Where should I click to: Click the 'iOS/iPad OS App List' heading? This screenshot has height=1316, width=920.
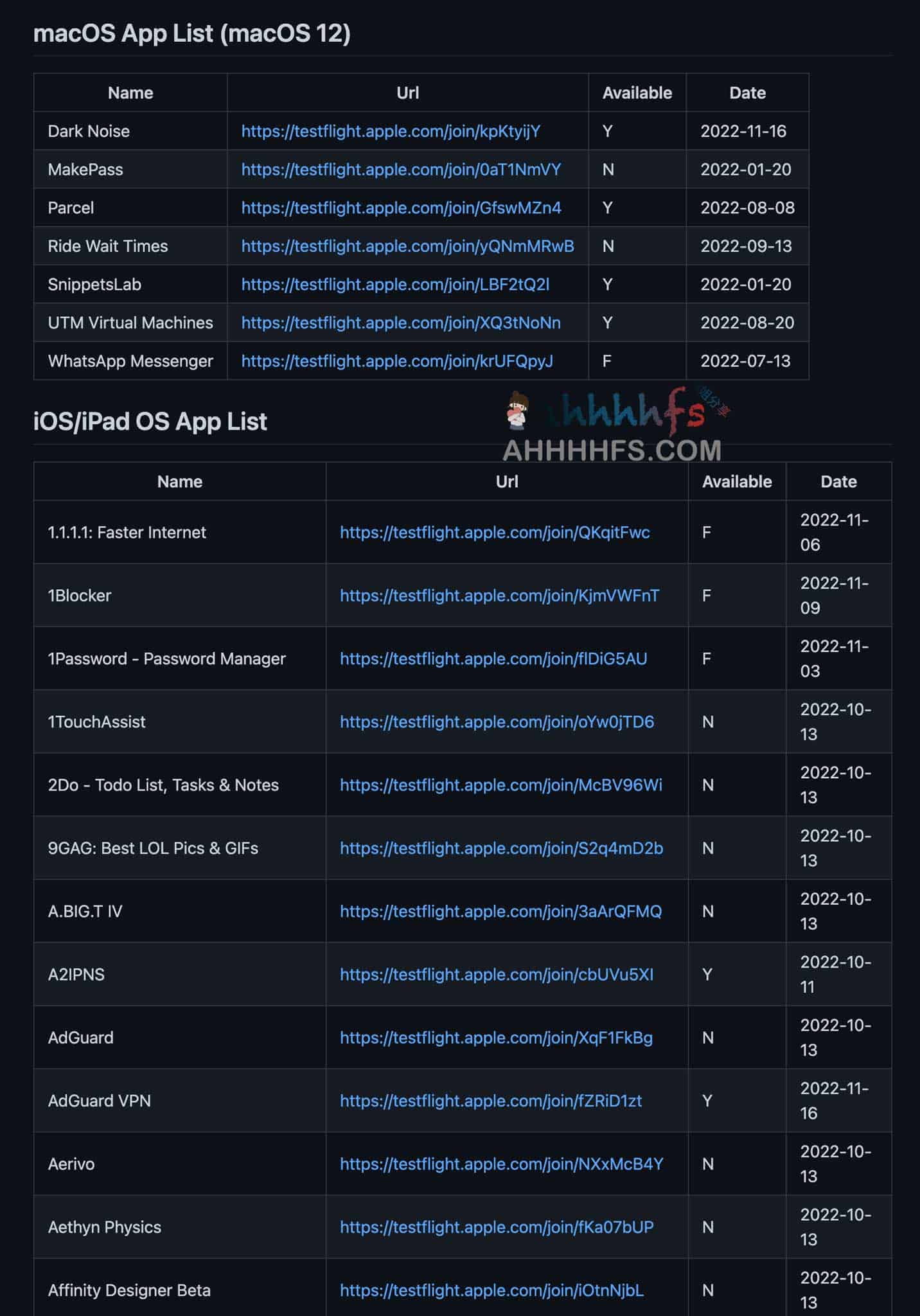pyautogui.click(x=150, y=422)
